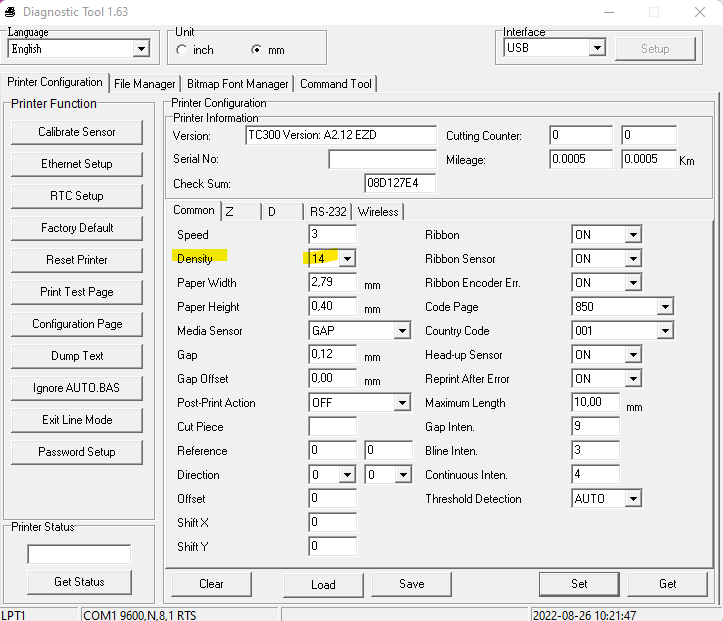This screenshot has height=621, width=723.
Task: Click the Gap value field
Action: [332, 354]
